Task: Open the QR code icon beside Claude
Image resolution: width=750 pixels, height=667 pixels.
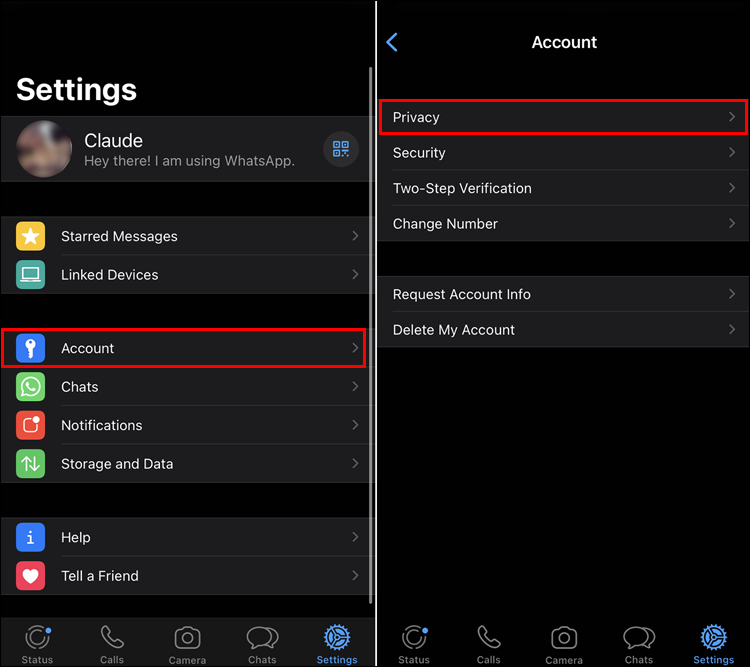Action: coord(341,149)
